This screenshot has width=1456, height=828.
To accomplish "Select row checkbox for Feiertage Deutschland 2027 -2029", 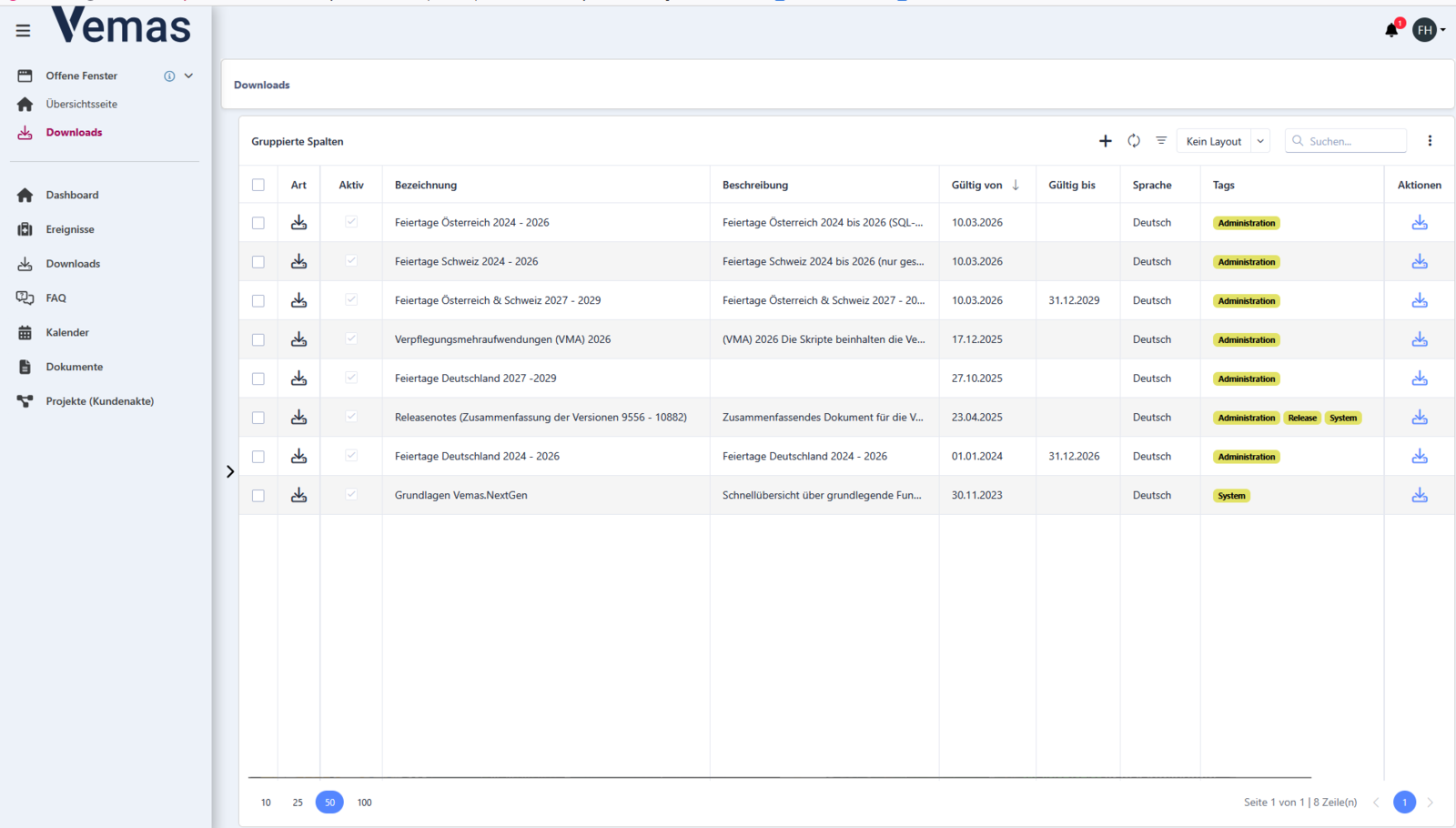I will (x=258, y=379).
